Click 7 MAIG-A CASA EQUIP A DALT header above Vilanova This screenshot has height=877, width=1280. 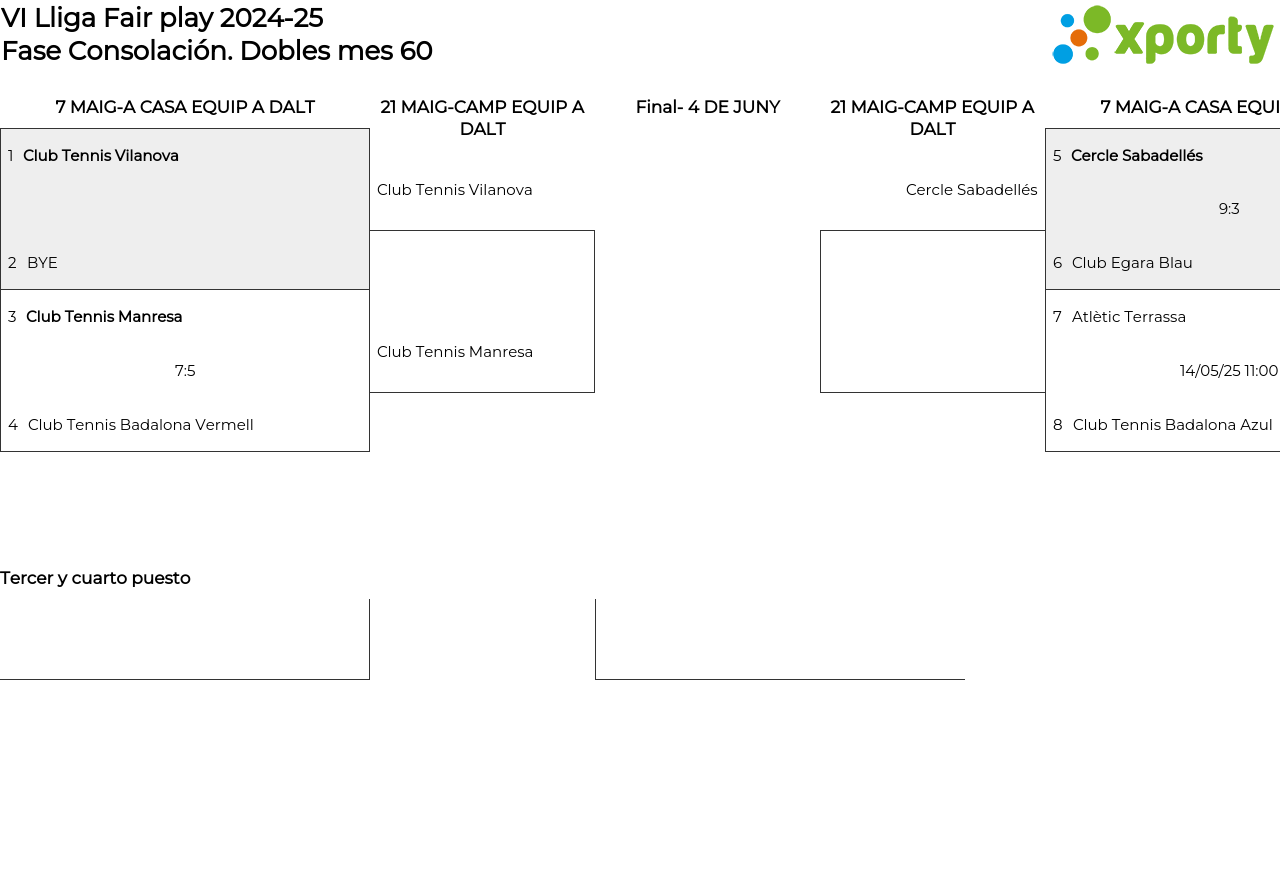pyautogui.click(x=185, y=107)
